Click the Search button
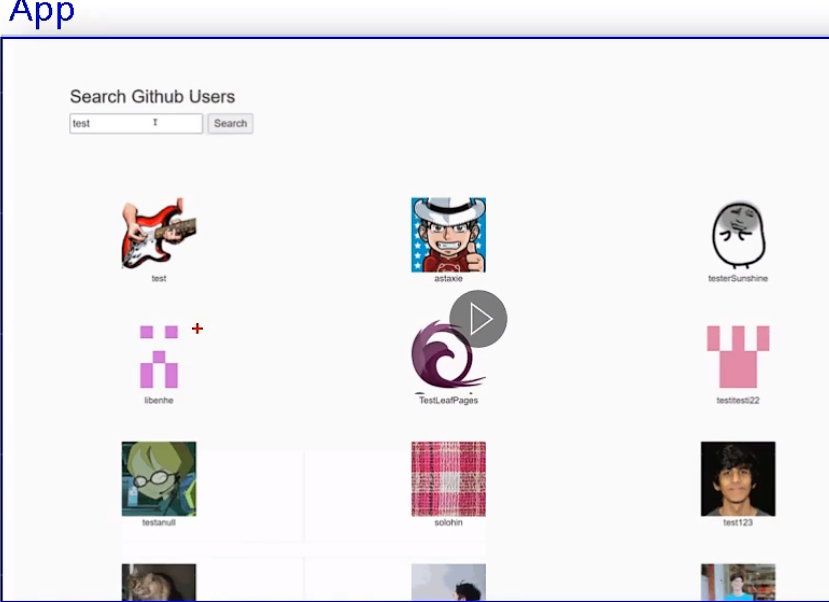 230,123
